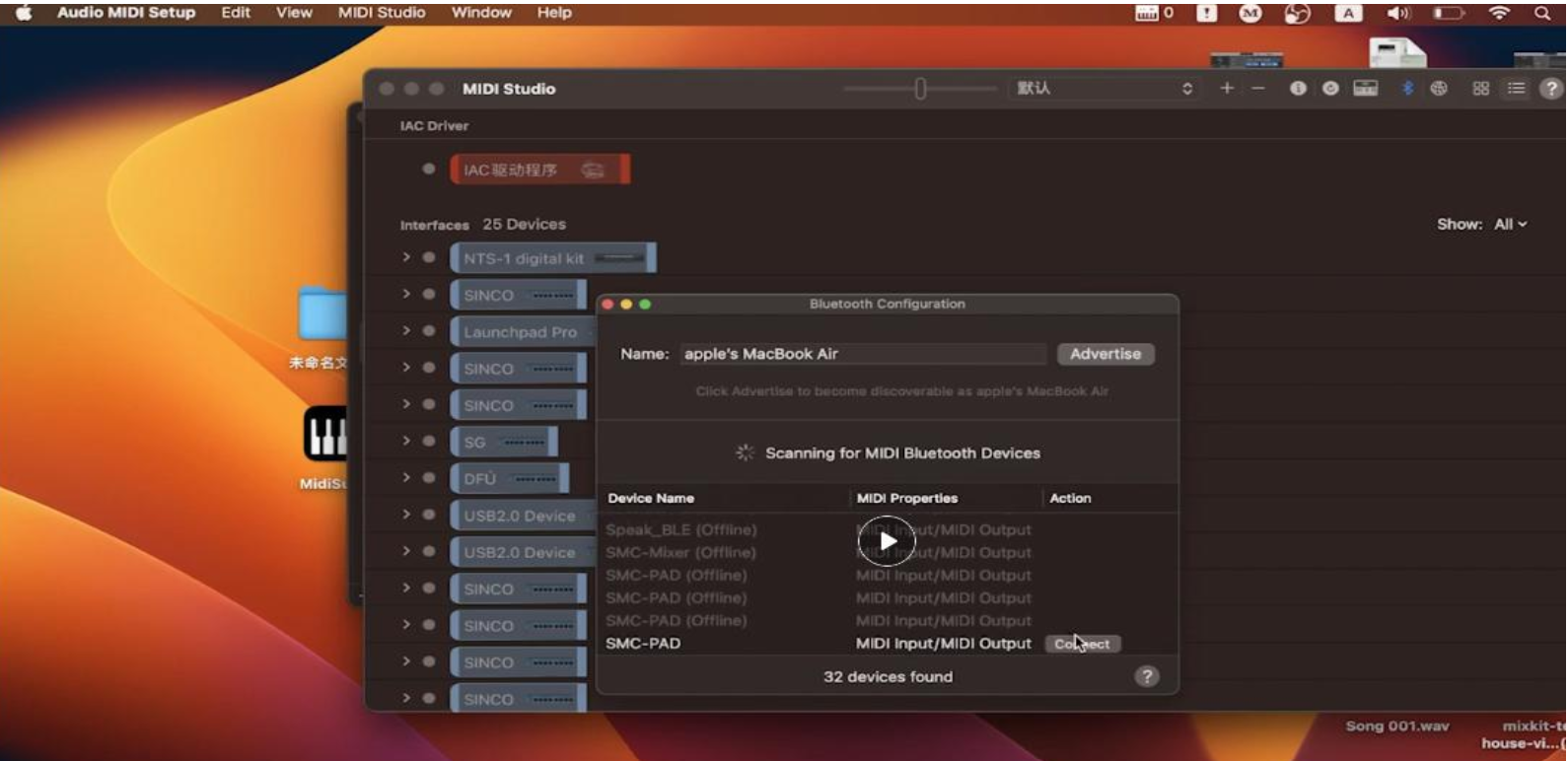Click the MIDI Studio toolbar help icon
The height and width of the screenshot is (761, 1568).
[x=1551, y=89]
